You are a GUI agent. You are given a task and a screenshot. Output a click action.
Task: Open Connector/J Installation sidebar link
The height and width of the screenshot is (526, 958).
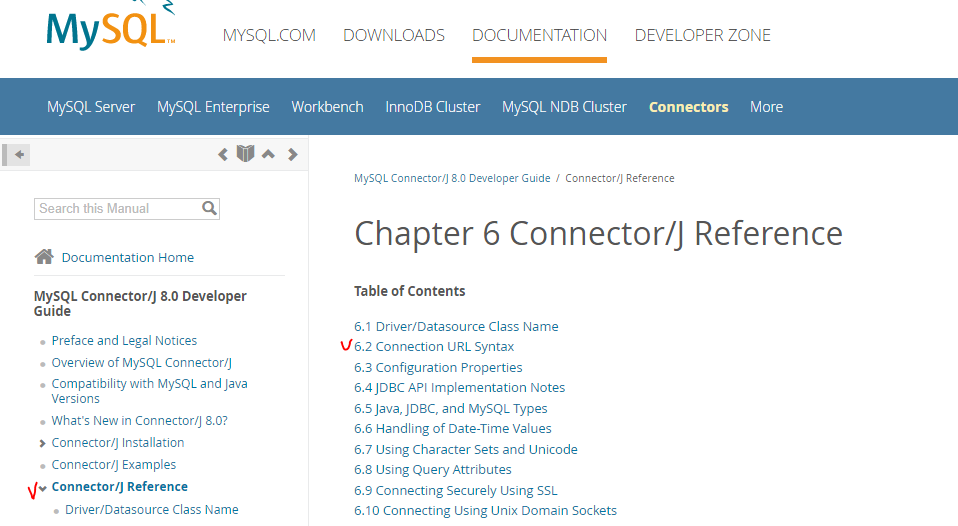pos(118,442)
